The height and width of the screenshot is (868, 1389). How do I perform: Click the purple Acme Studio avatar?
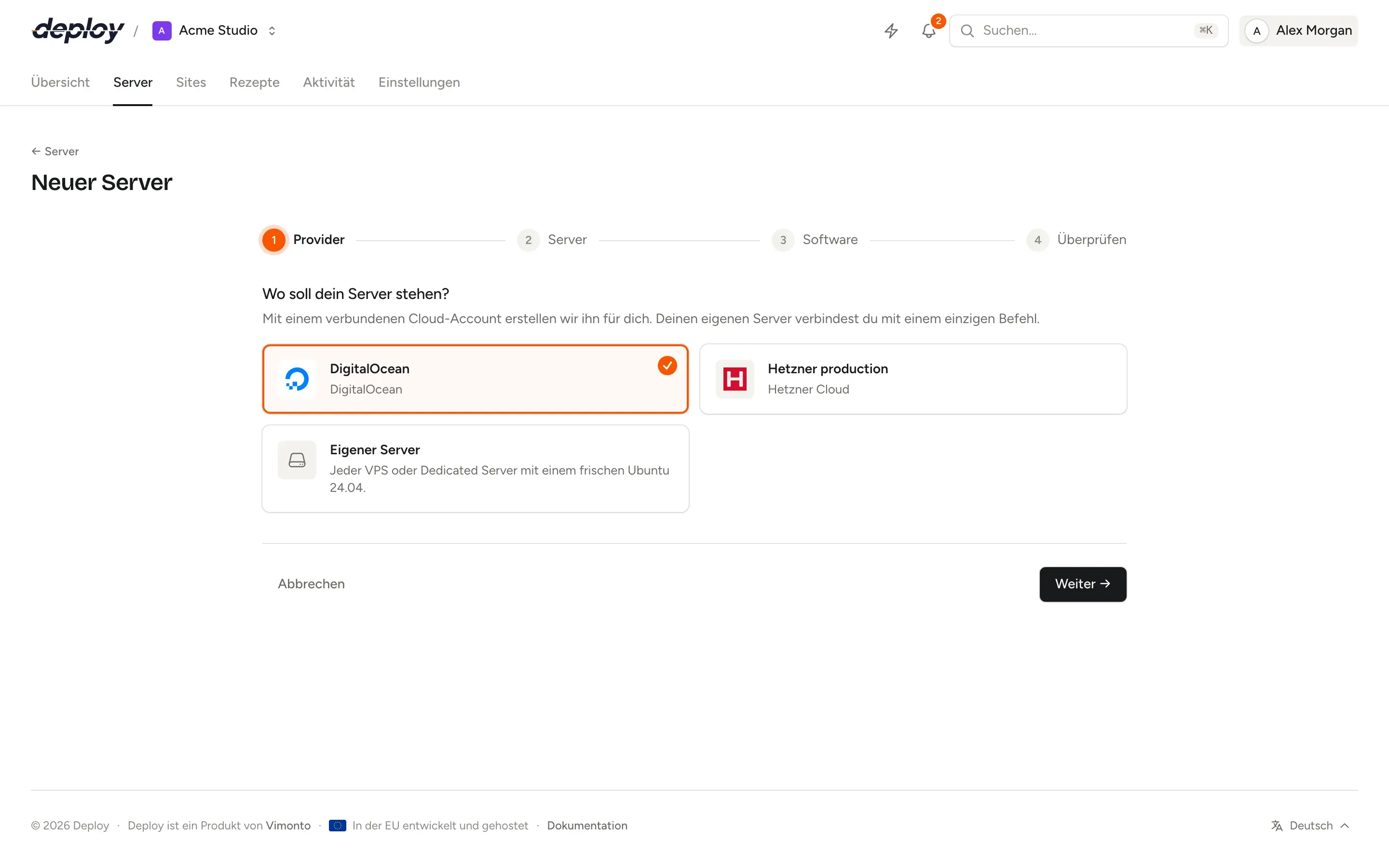(x=162, y=30)
